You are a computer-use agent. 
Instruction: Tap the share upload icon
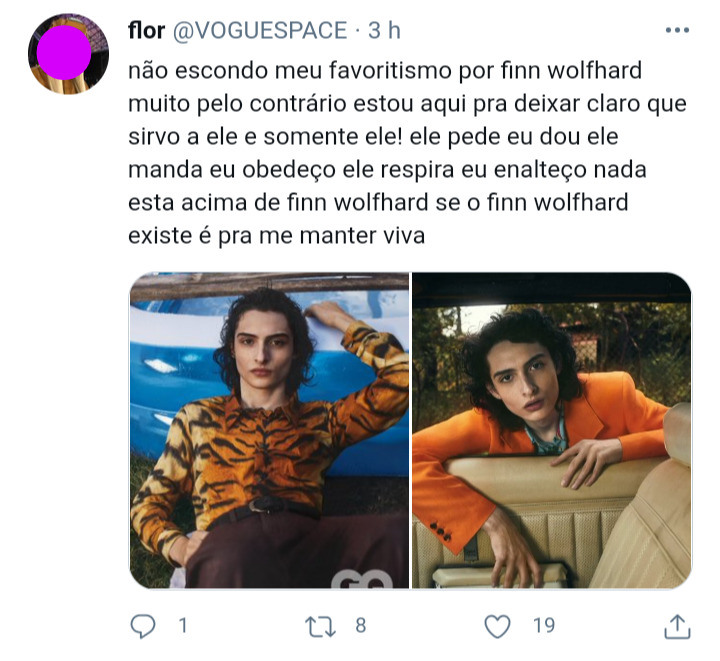coord(677,626)
